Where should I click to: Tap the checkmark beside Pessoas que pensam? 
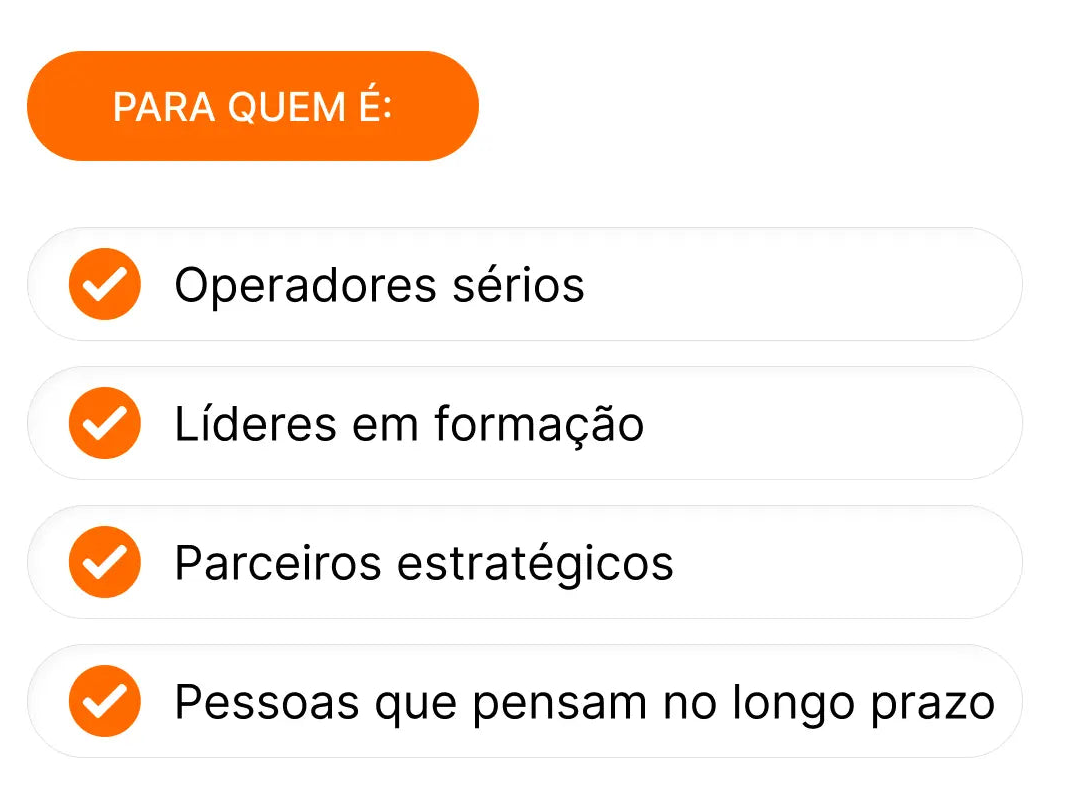(104, 701)
